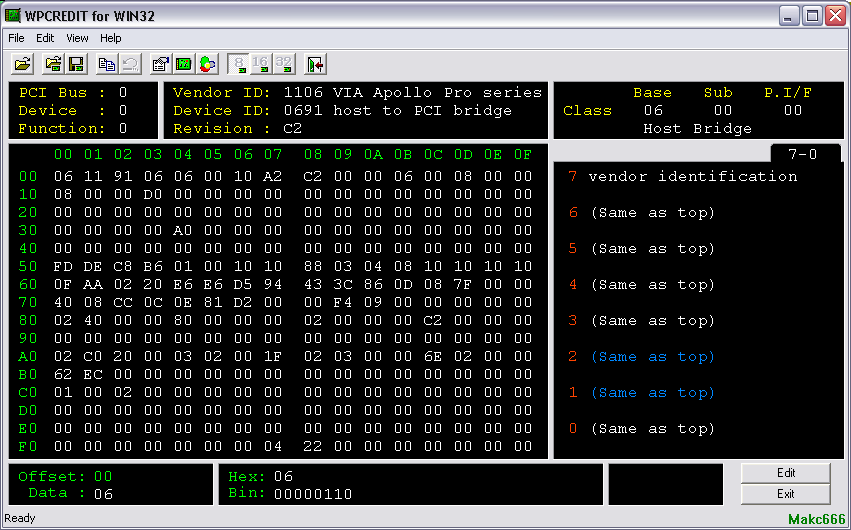The image size is (851, 530).
Task: Select hex byte D0 in row 10
Action: 153,194
